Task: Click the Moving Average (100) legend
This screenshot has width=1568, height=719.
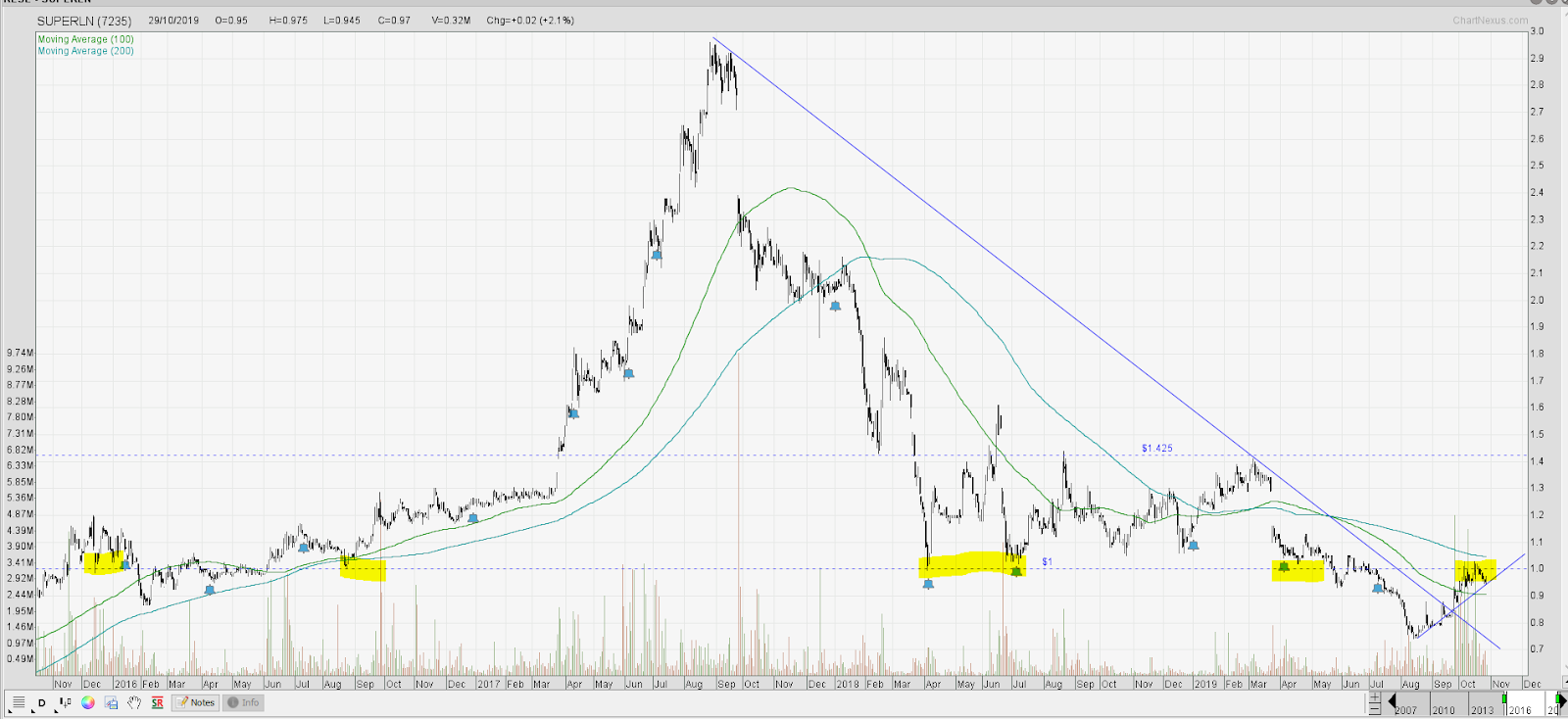Action: coord(85,39)
